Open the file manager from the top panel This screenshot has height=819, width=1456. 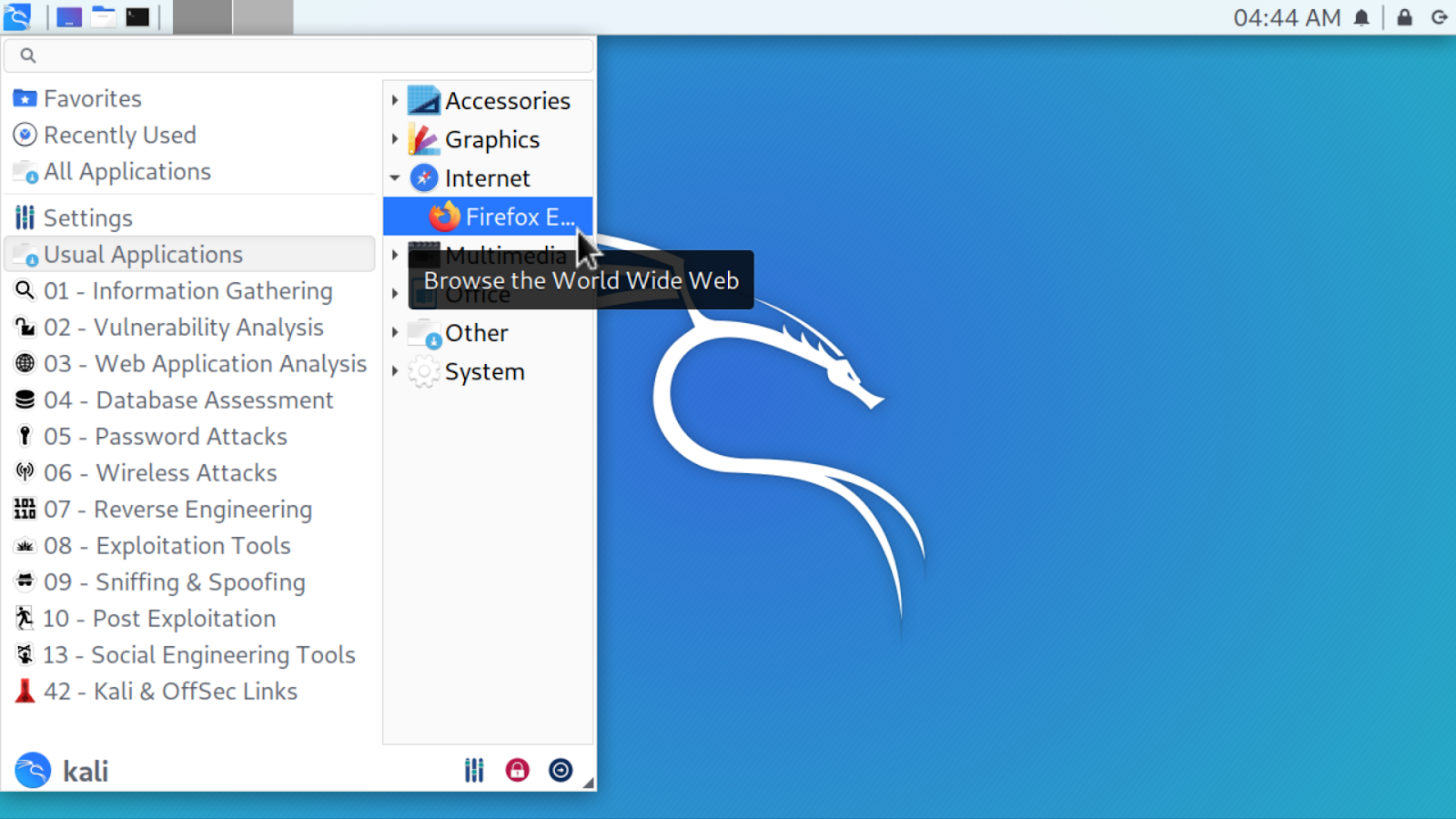pos(102,16)
